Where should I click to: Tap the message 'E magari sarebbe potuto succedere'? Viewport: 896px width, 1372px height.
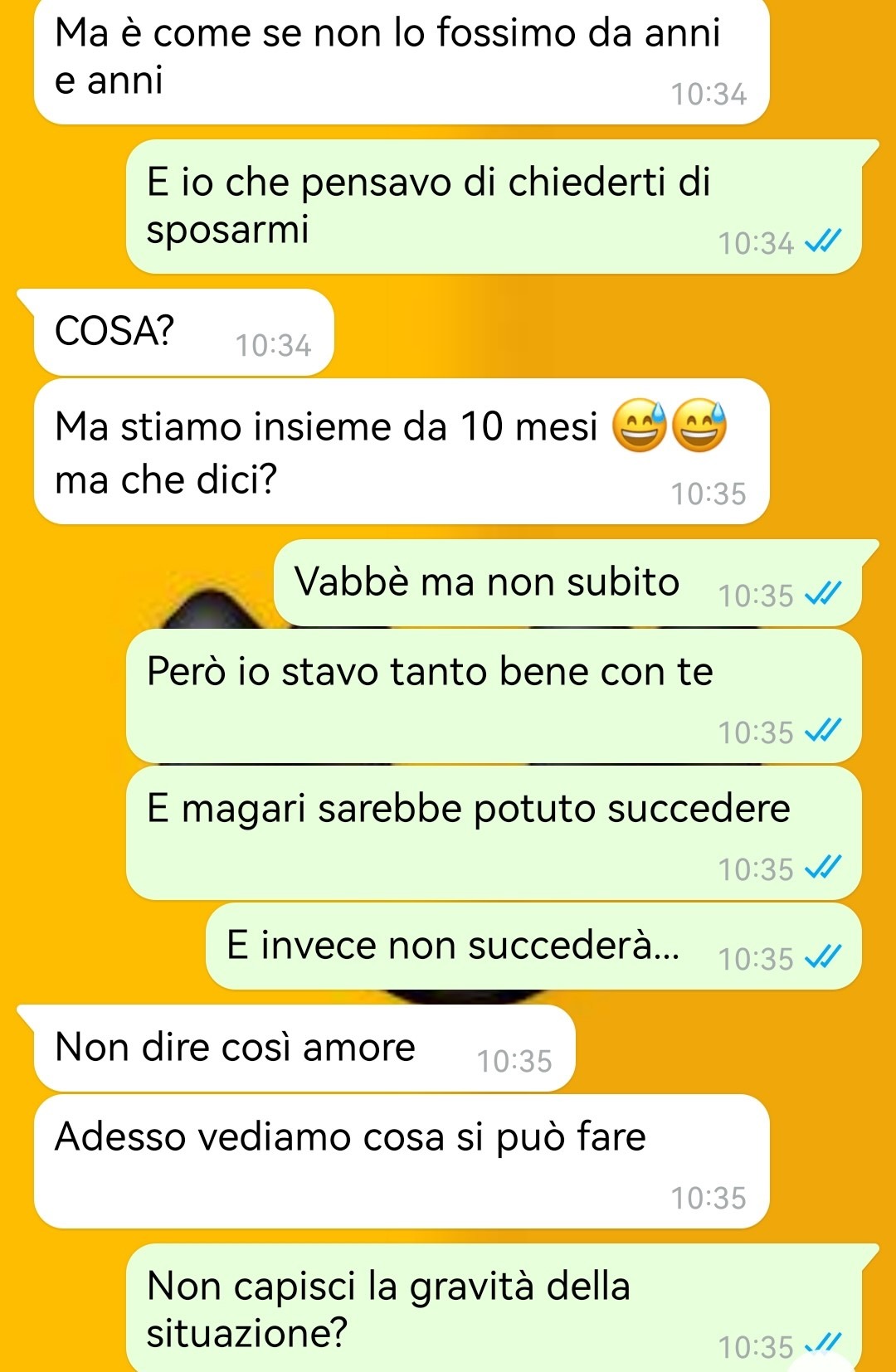494,832
